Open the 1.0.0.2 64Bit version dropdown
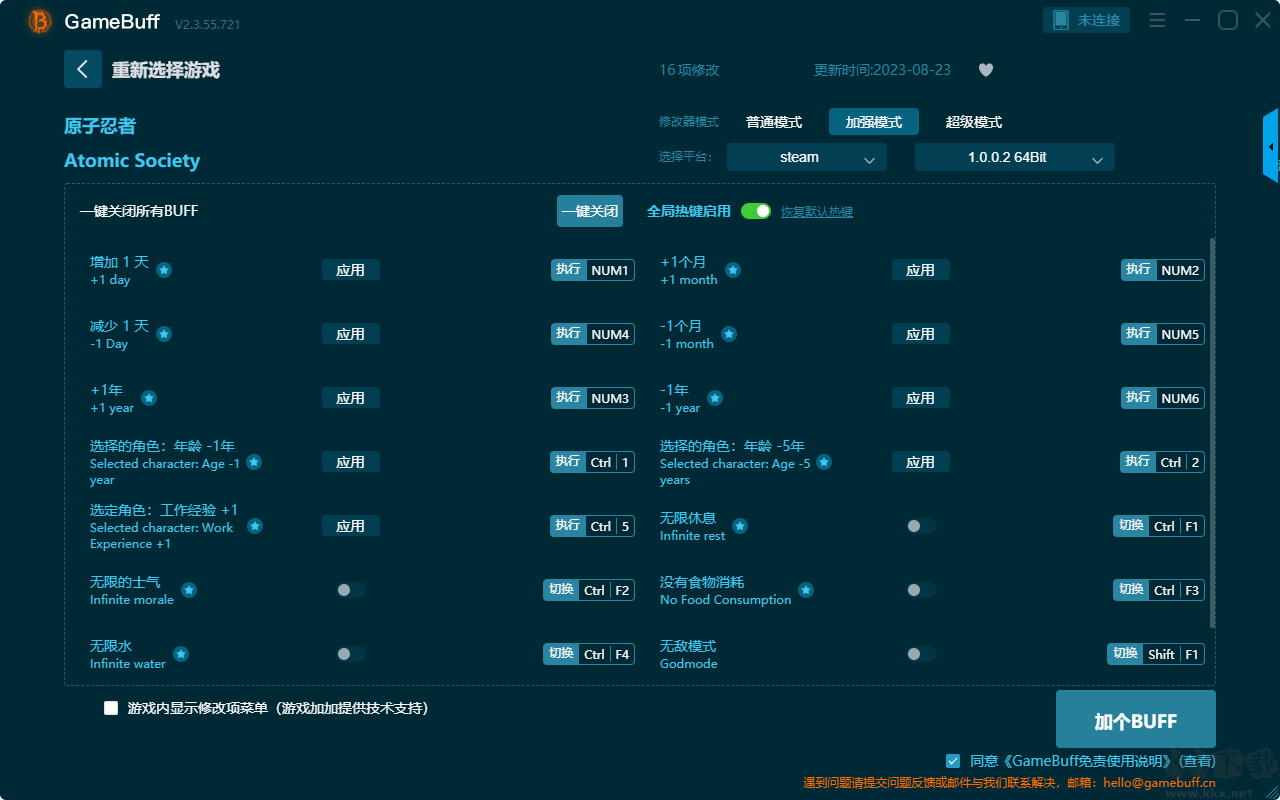The width and height of the screenshot is (1280, 800). click(1015, 157)
